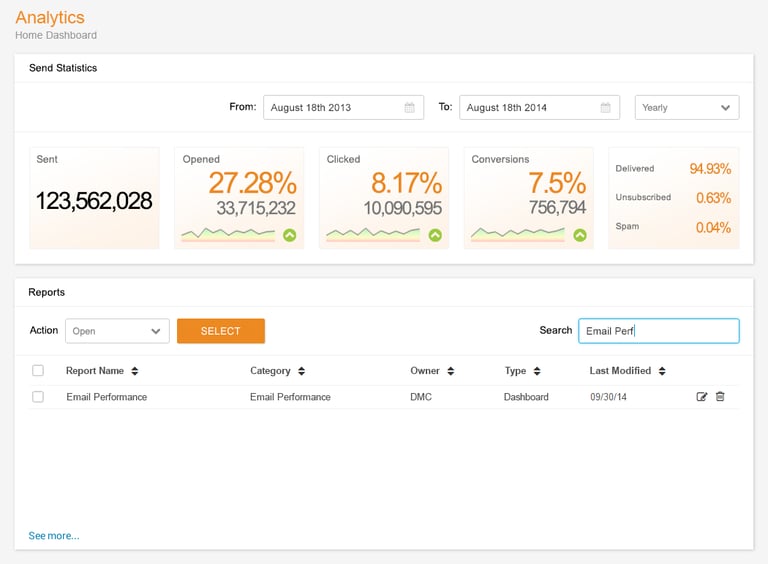Screen dimensions: 768x564
Task: Click the Reports panel heading
Action: [47, 292]
